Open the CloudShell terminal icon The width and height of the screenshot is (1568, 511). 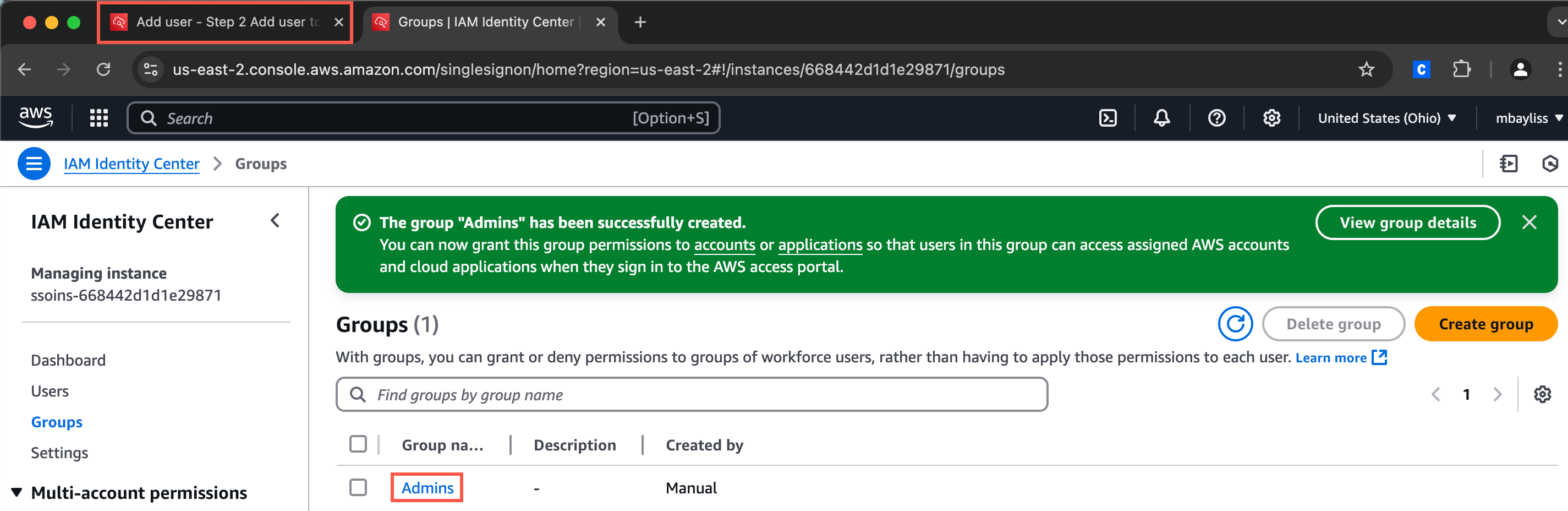click(1107, 117)
